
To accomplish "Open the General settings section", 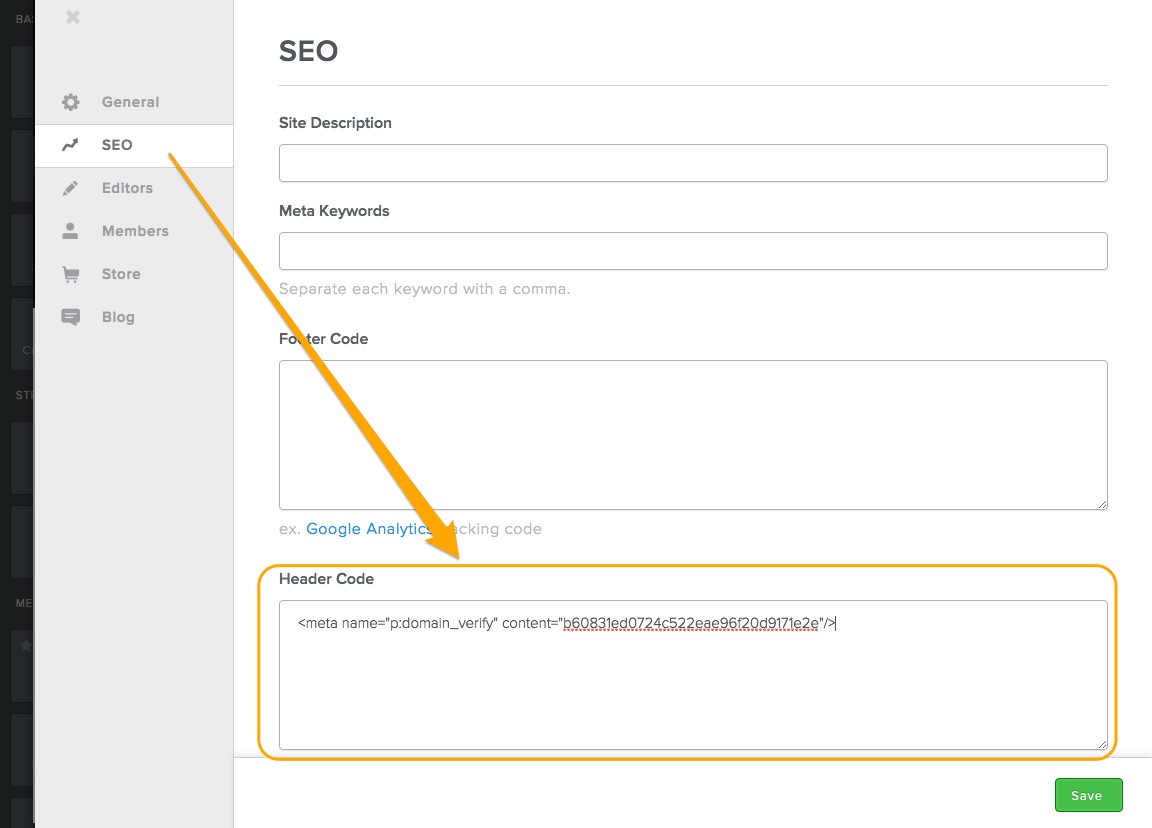I will tap(129, 101).
